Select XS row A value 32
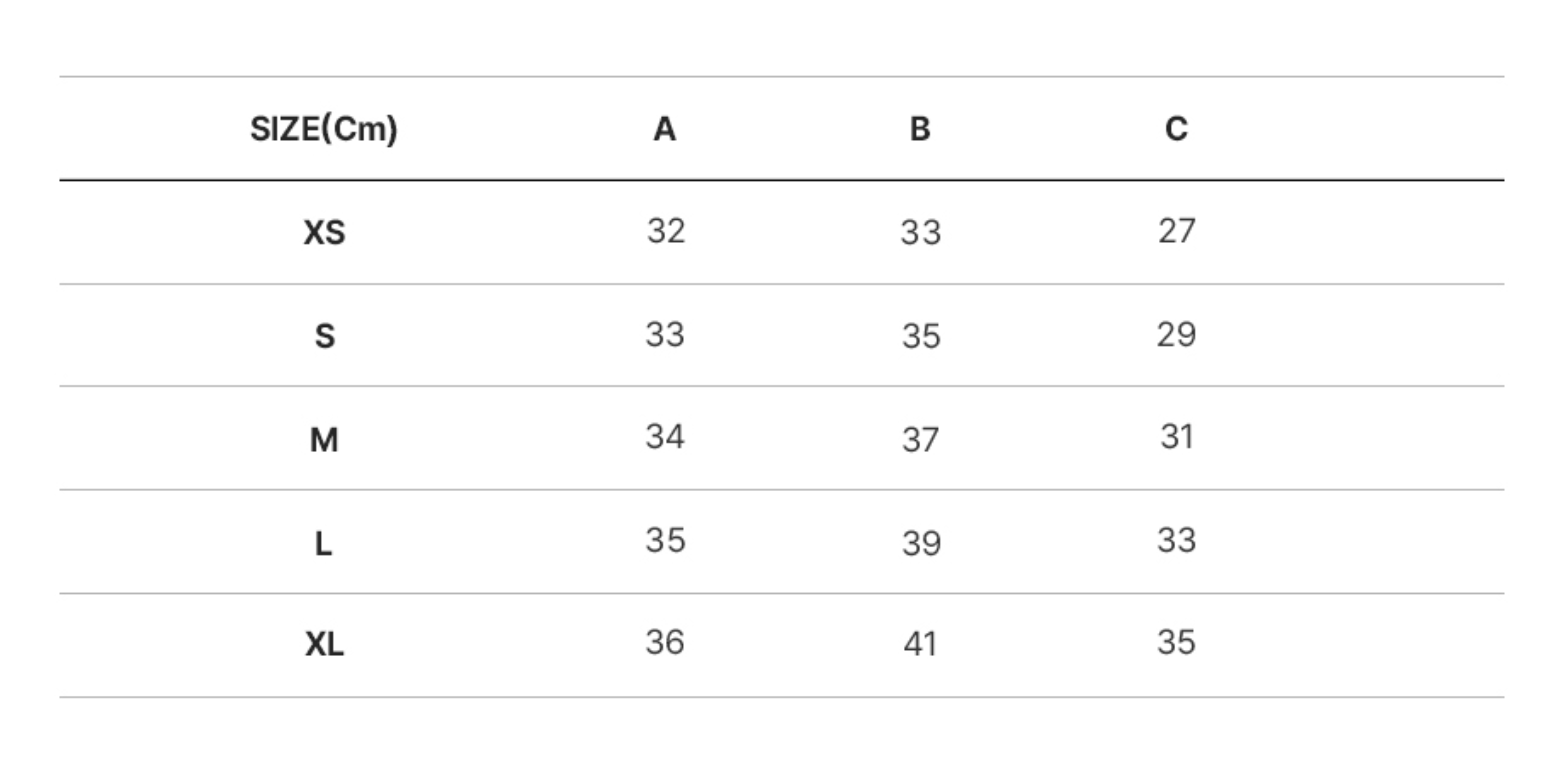1562x776 pixels. coord(666,231)
